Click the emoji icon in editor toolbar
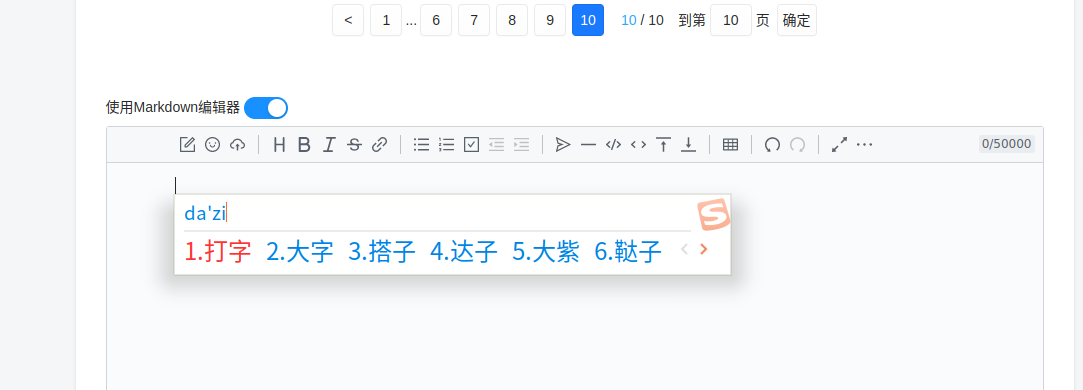Image resolution: width=1083 pixels, height=390 pixels. click(213, 145)
